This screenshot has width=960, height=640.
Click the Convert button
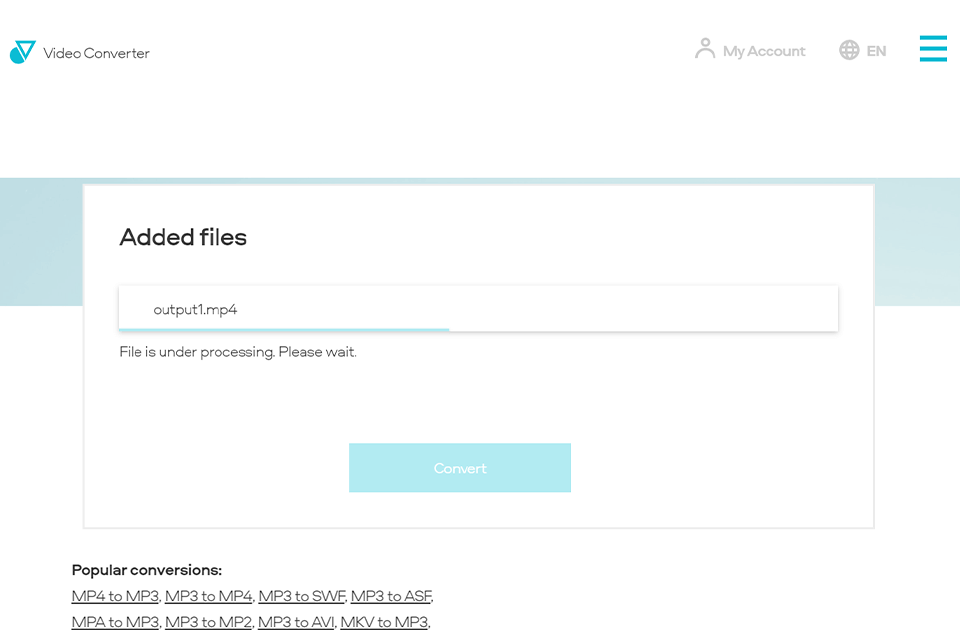459,467
